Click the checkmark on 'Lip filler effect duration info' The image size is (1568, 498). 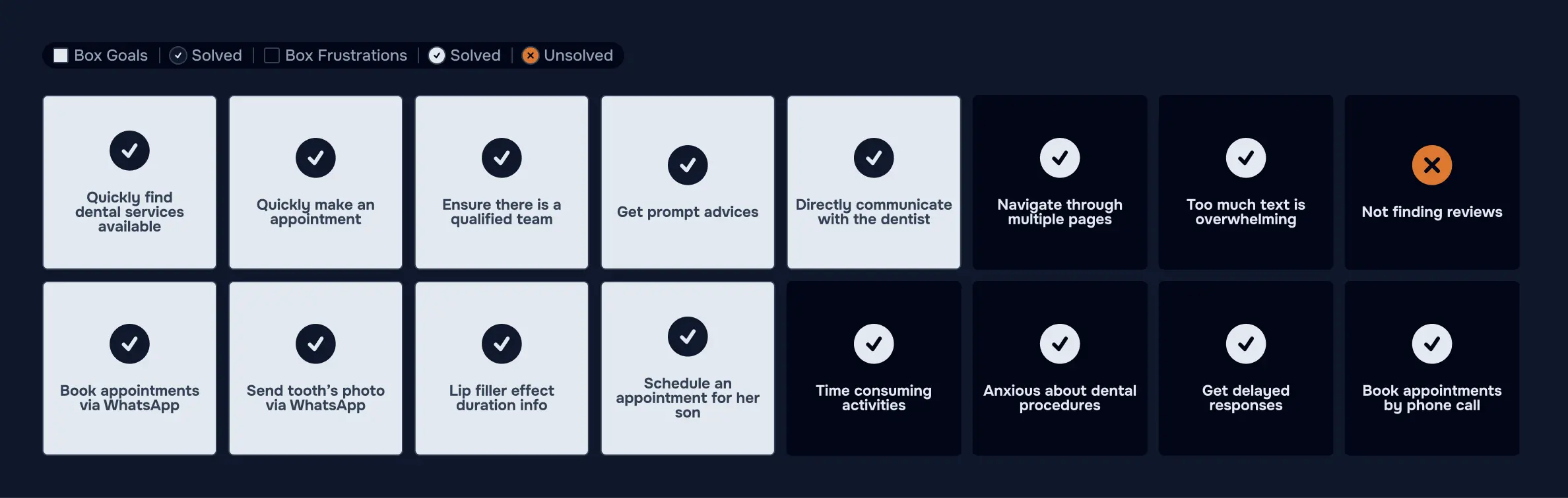point(502,344)
